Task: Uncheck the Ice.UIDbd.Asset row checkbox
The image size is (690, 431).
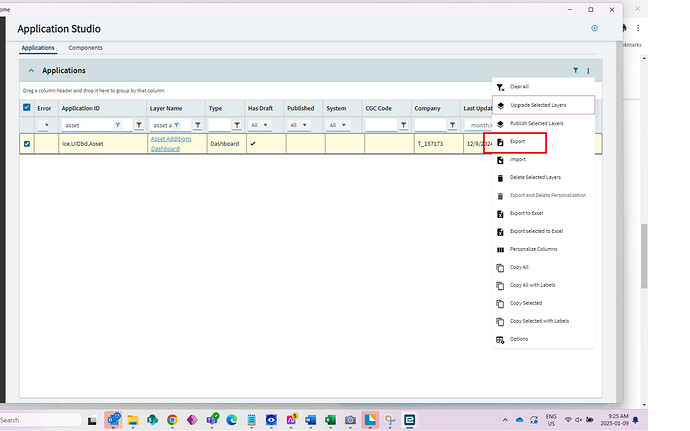Action: tap(27, 144)
